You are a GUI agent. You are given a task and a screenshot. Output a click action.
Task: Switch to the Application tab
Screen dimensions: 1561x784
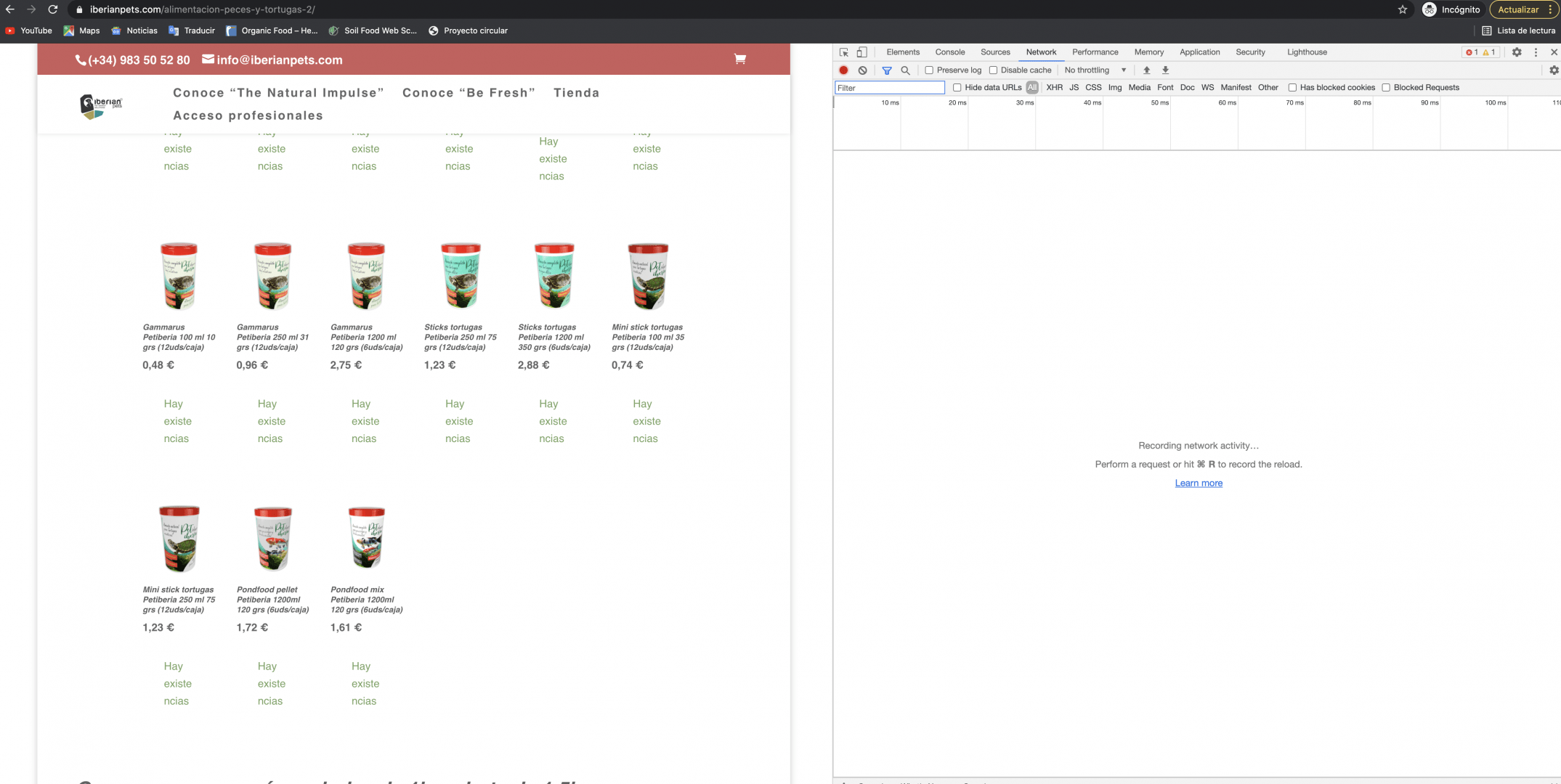pos(1199,52)
